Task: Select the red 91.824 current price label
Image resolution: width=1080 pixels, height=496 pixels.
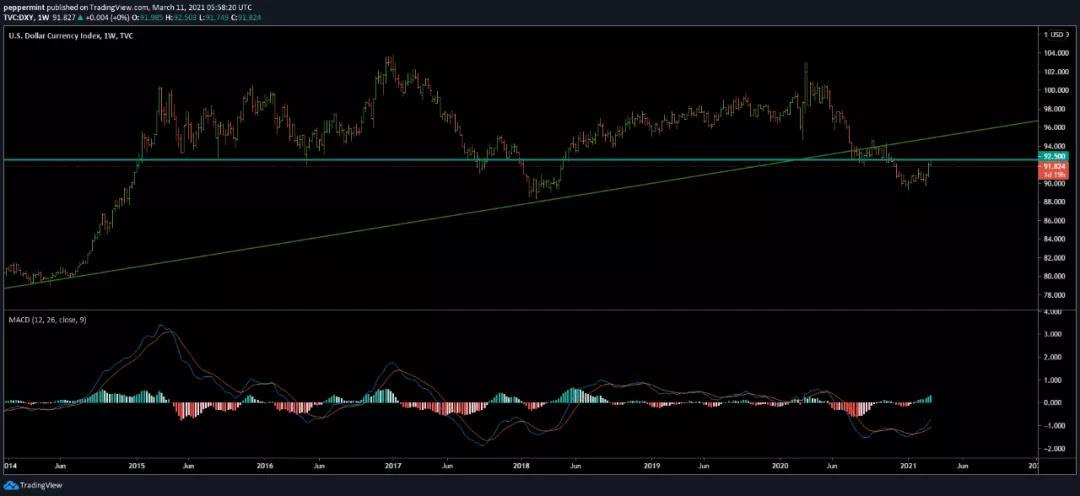Action: (1054, 166)
